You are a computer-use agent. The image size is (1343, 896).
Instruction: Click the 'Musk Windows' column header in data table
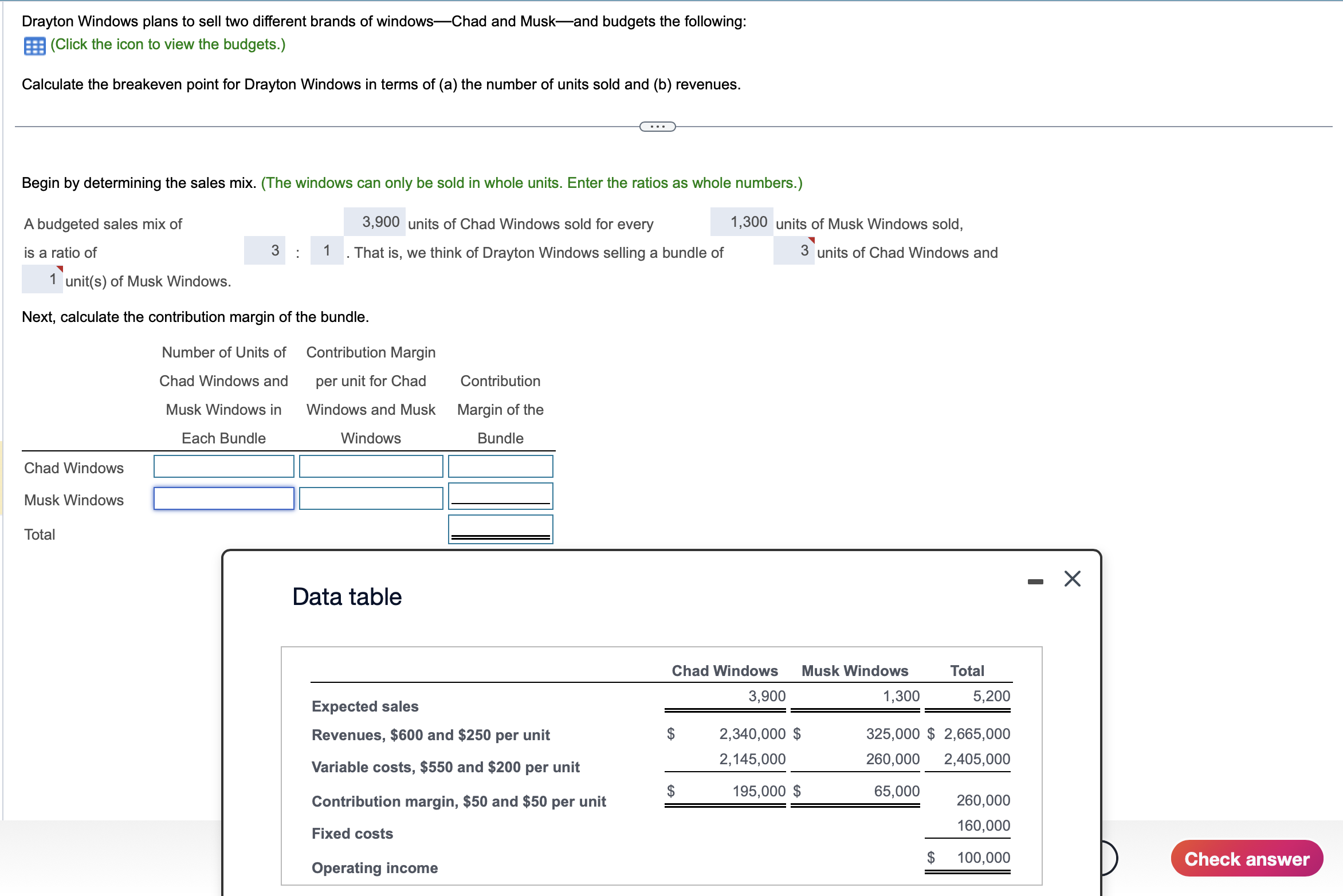[854, 671]
